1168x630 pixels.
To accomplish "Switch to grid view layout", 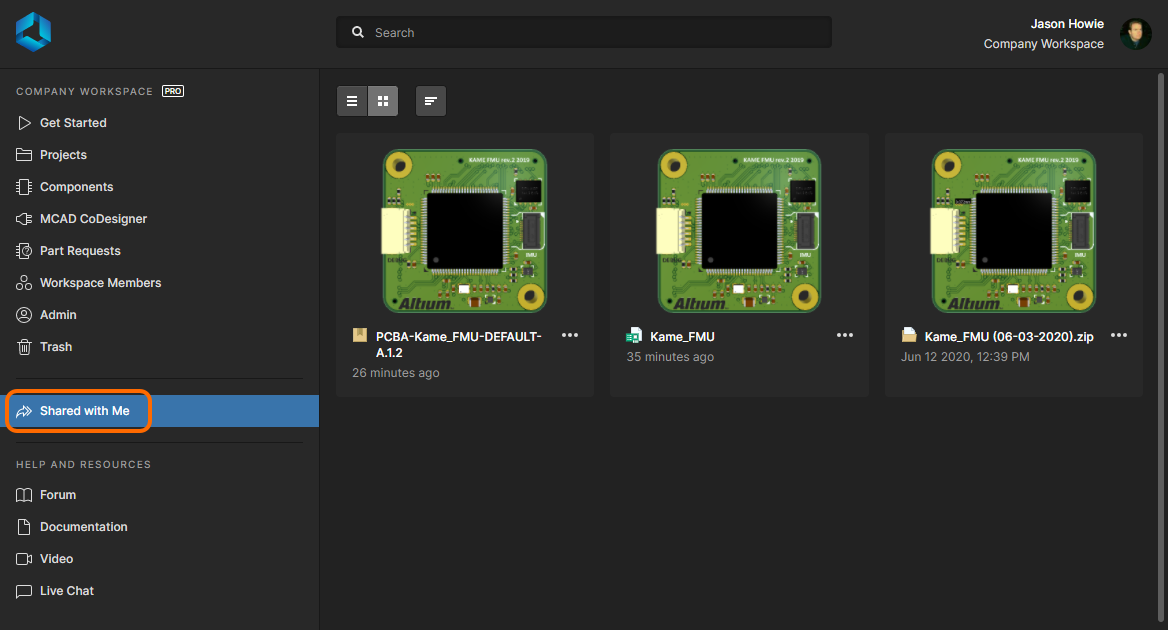I will click(x=383, y=101).
